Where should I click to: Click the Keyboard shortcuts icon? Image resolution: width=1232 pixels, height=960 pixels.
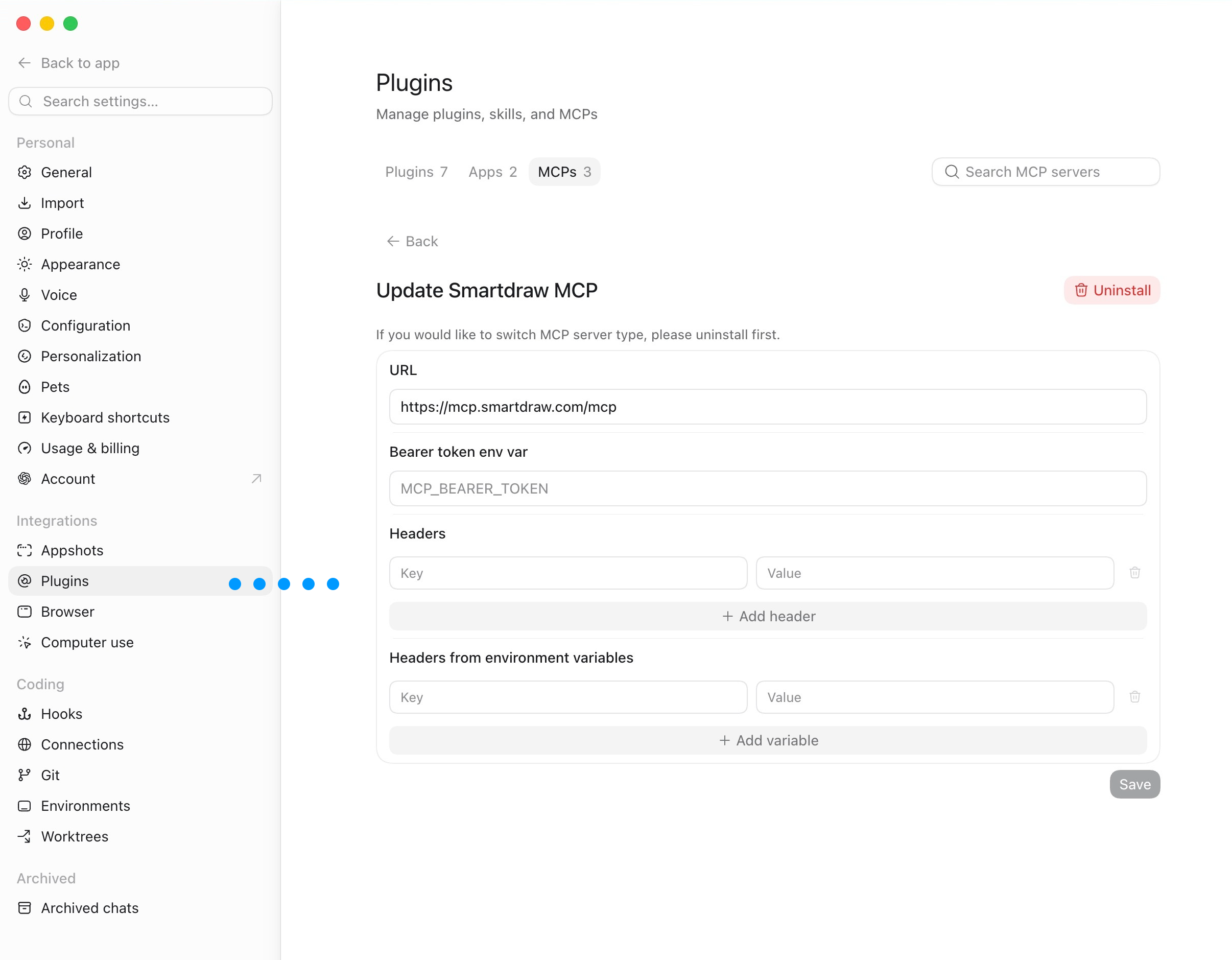tap(24, 417)
